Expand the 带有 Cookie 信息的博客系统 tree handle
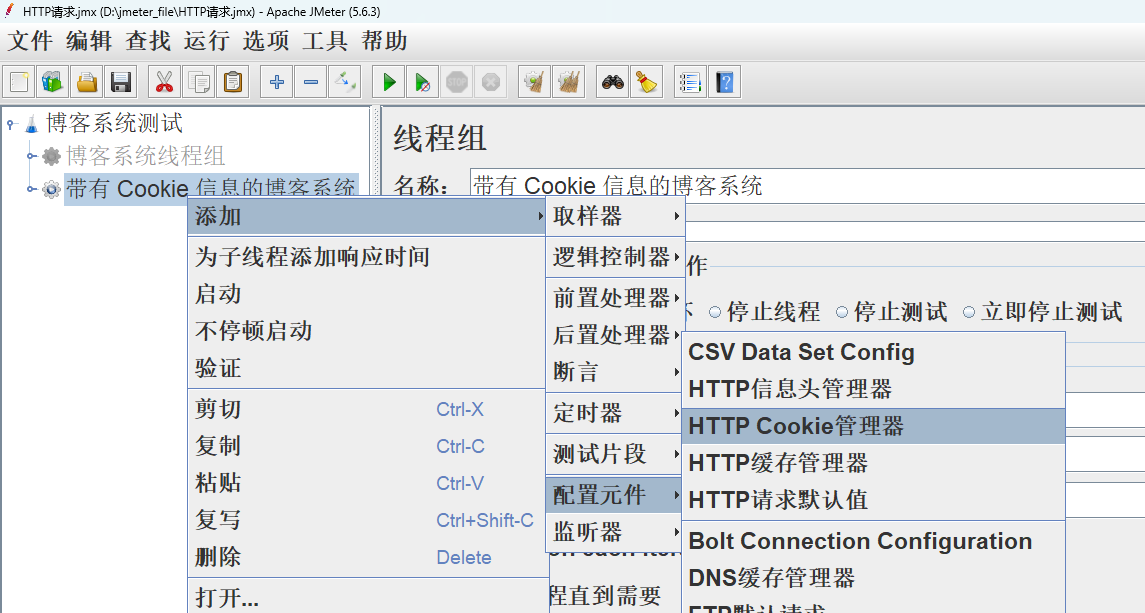The width and height of the screenshot is (1145, 613). click(x=31, y=189)
